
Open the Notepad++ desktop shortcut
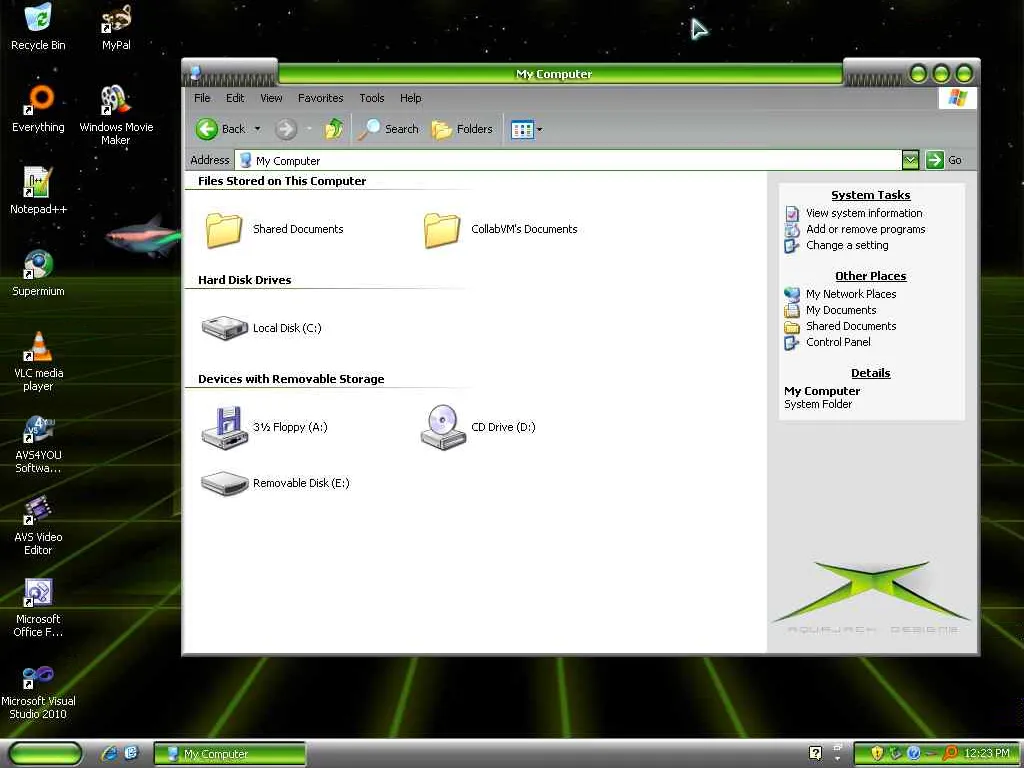coord(38,191)
